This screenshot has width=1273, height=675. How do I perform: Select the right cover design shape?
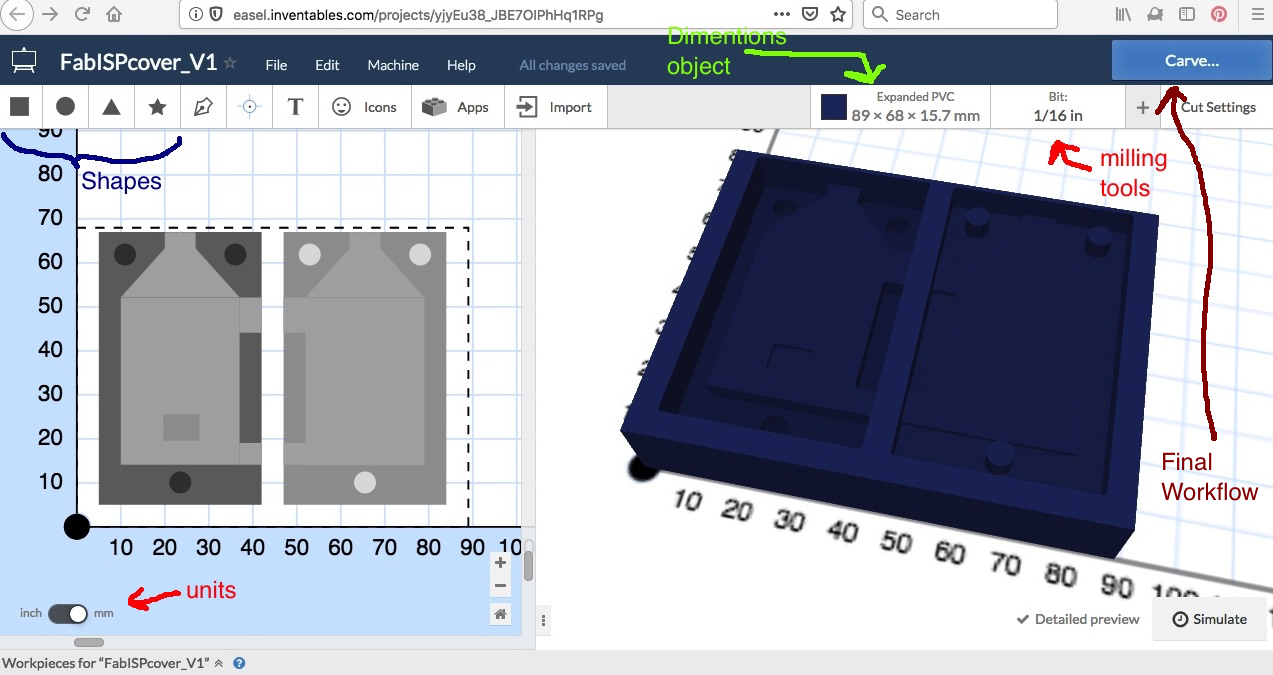pyautogui.click(x=365, y=368)
